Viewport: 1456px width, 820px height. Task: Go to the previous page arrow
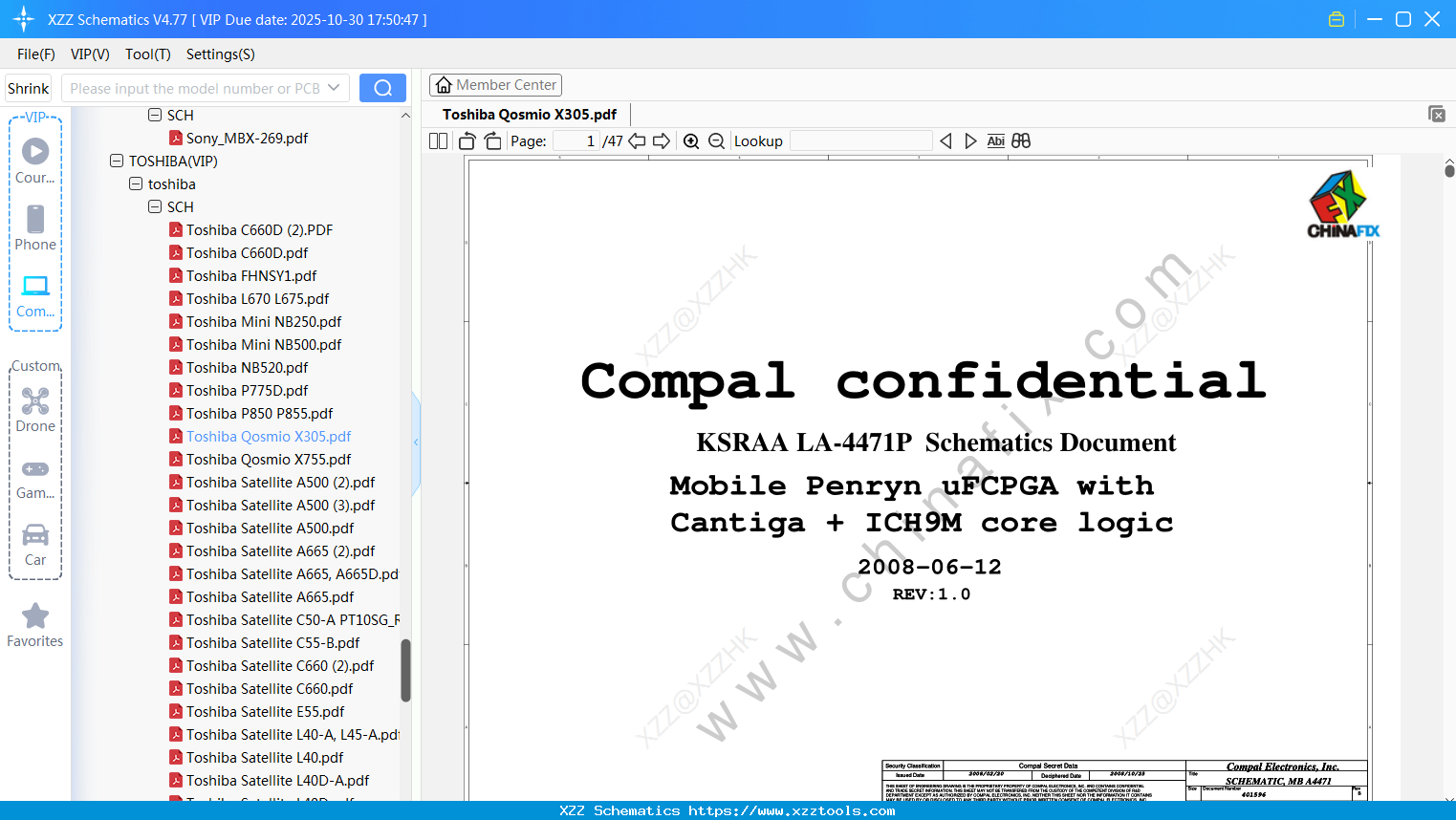(637, 141)
